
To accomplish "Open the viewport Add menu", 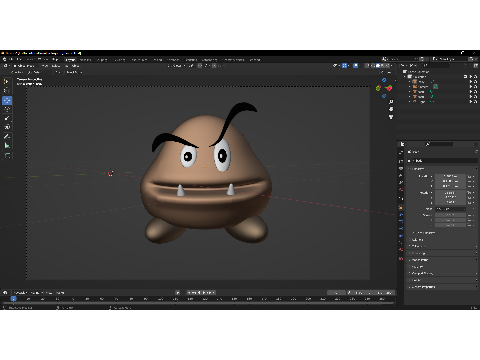I will point(66,66).
